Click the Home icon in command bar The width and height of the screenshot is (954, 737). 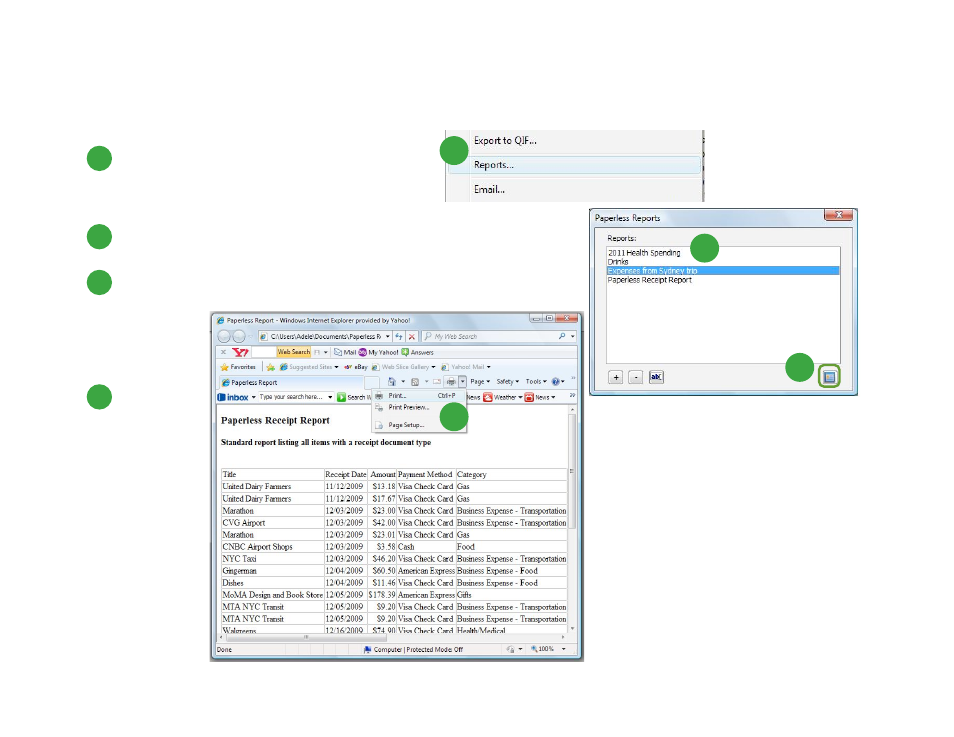392,382
